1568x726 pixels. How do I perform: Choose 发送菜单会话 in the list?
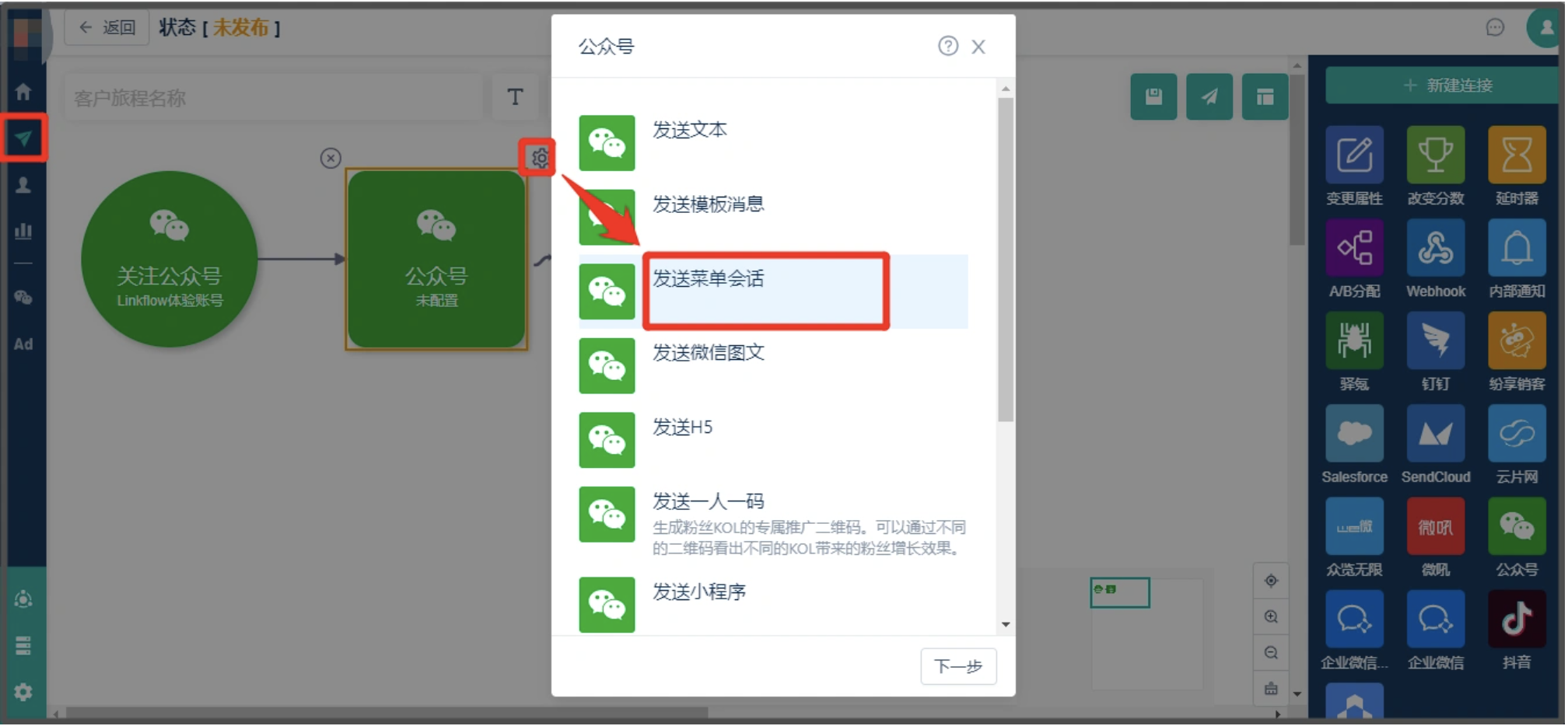tap(773, 291)
